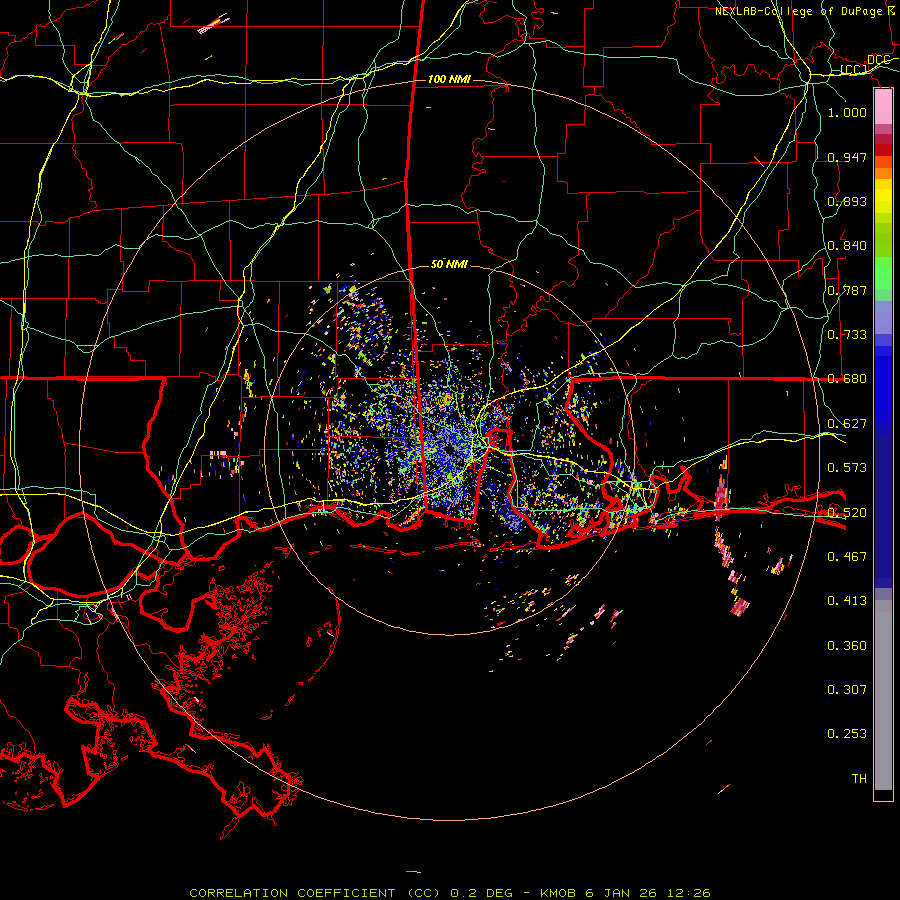This screenshot has width=900, height=900.
Task: Click the 0.520 scale value
Action: click(847, 513)
